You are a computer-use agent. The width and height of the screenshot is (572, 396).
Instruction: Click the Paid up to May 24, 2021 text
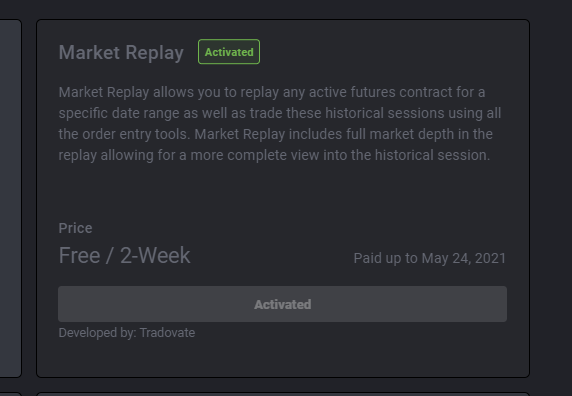point(430,258)
